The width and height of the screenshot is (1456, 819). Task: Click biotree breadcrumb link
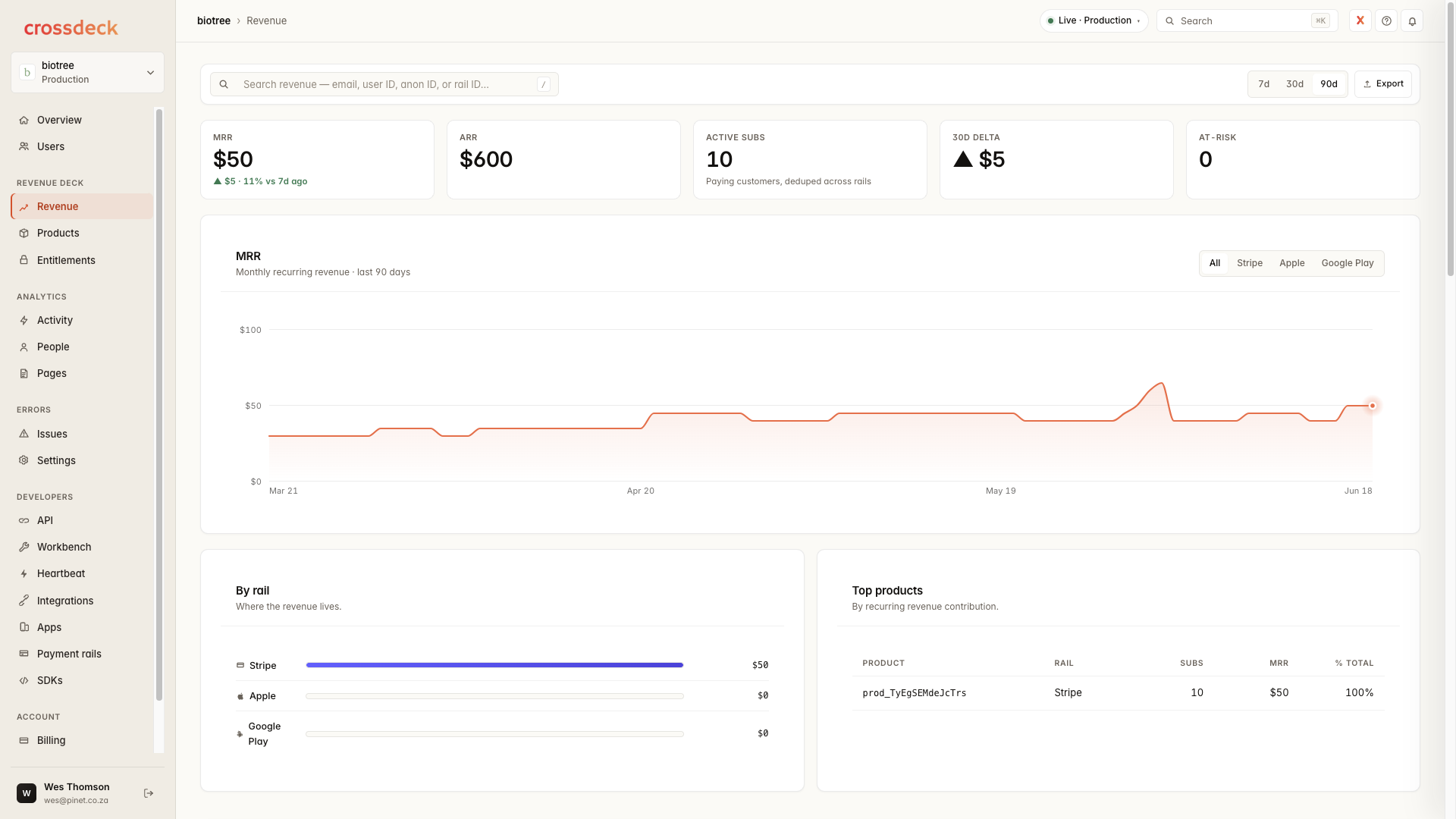click(214, 21)
